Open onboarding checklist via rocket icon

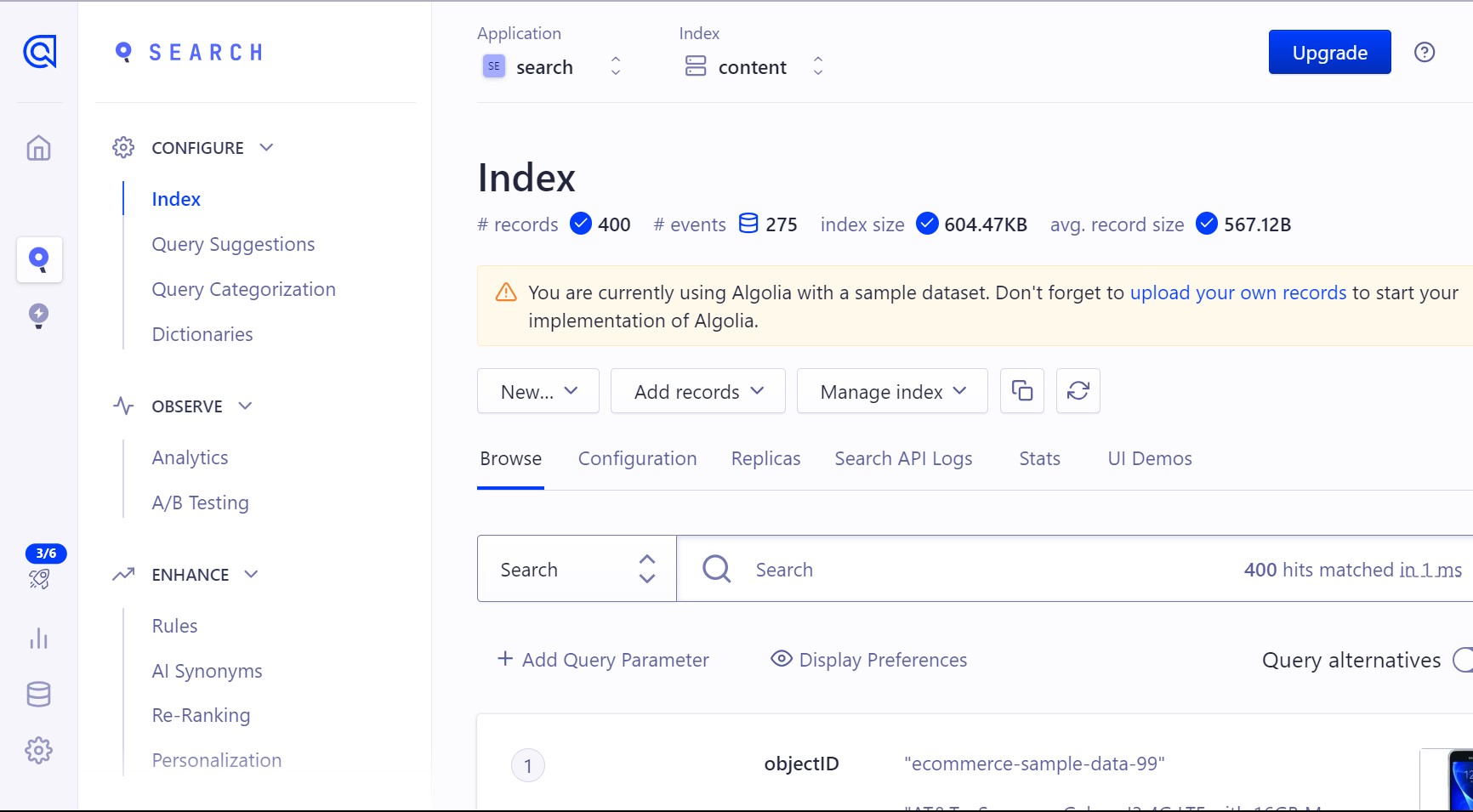tap(39, 579)
